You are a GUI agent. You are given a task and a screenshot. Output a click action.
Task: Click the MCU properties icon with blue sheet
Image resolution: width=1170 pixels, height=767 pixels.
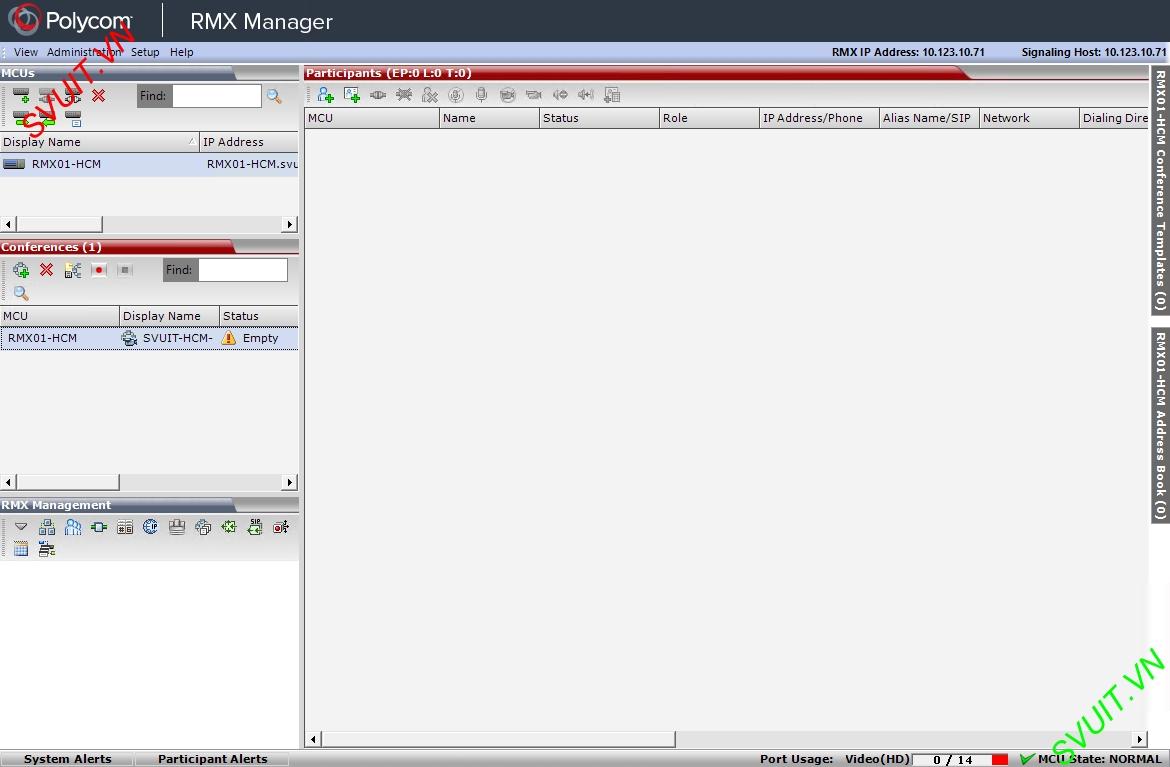73,118
